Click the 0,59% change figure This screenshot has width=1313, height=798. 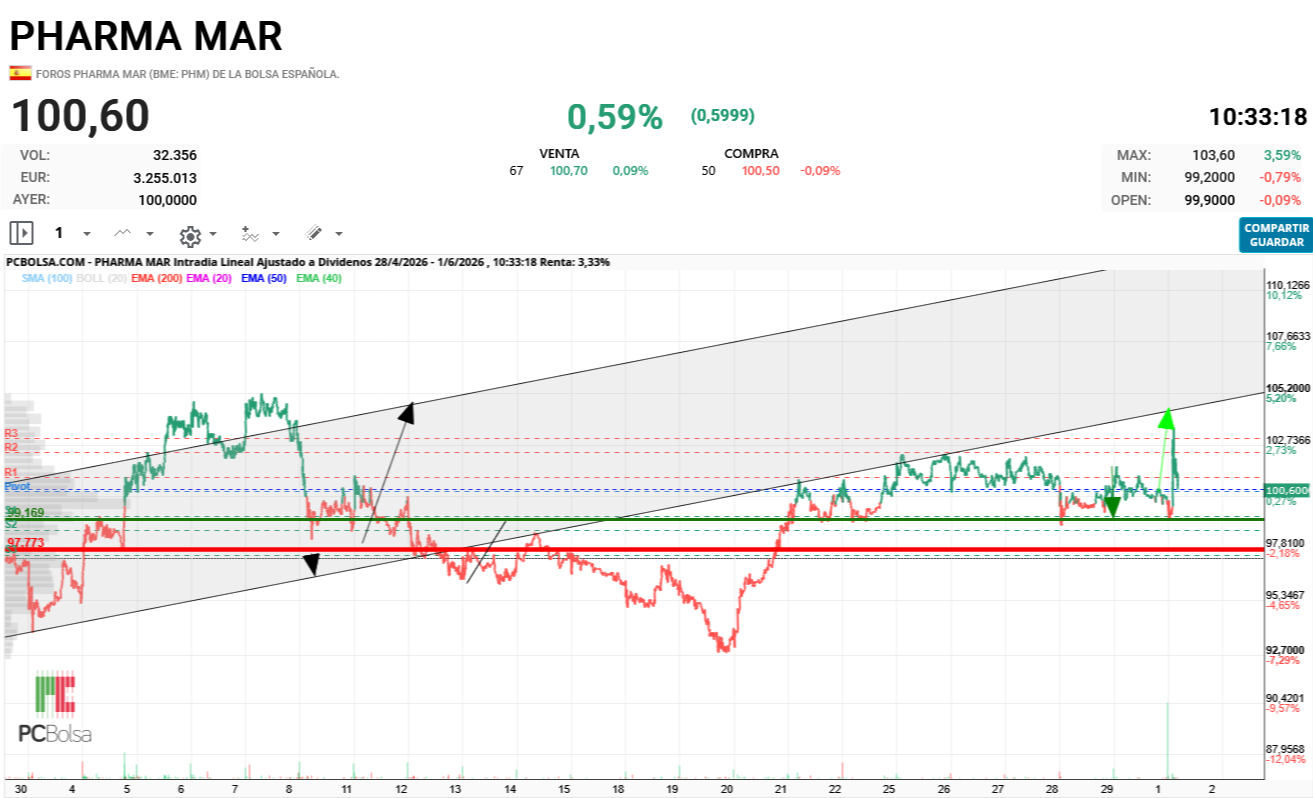click(x=615, y=117)
